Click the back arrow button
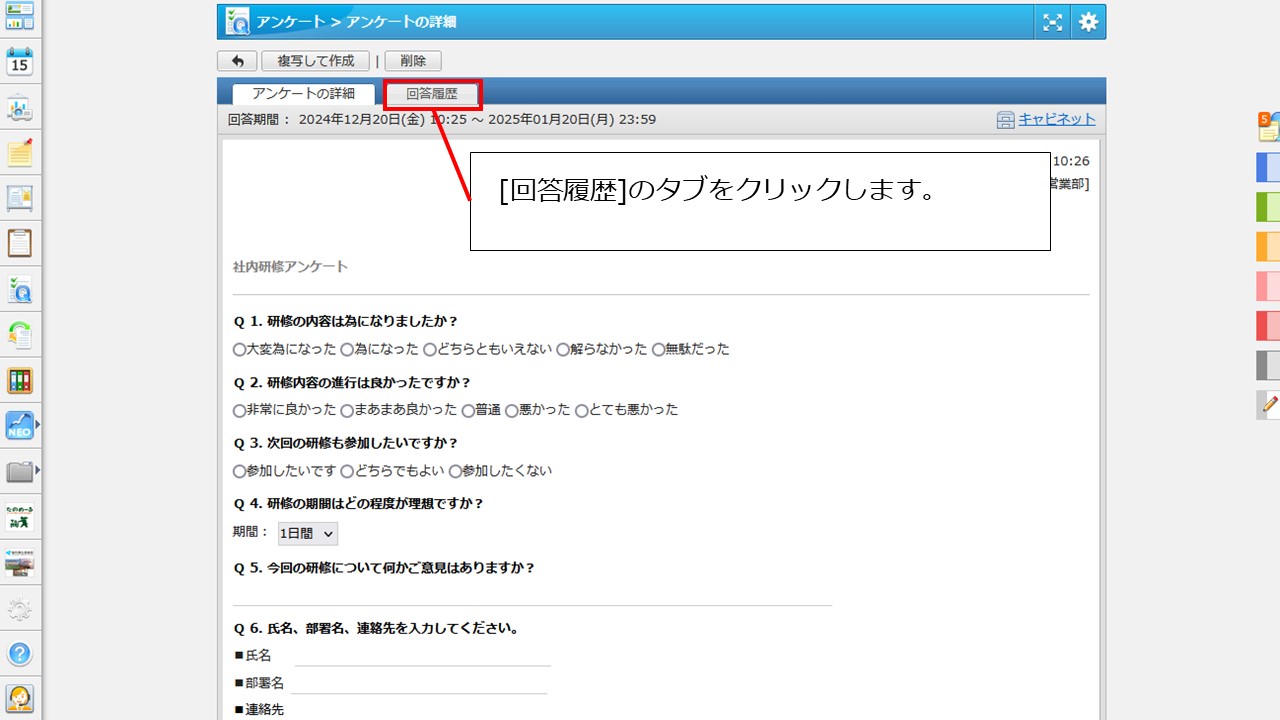Screen dimensions: 1280x720 [237, 61]
